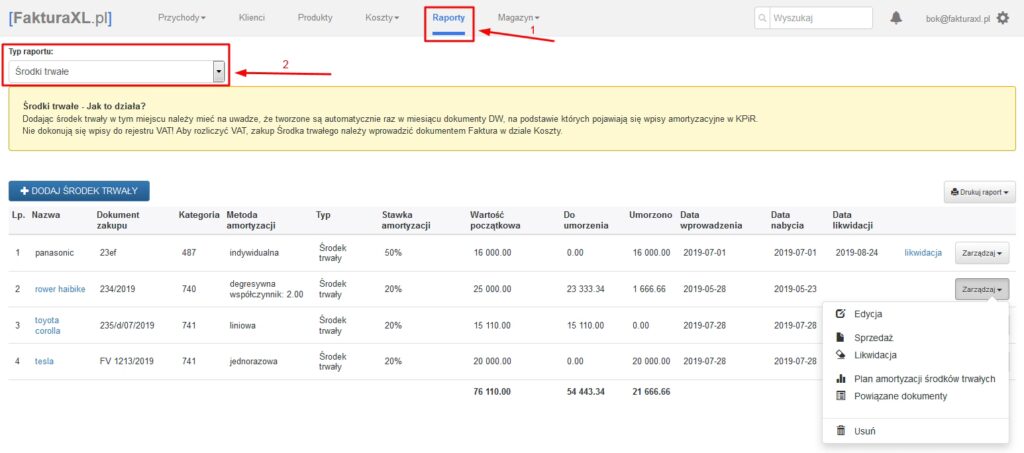Click the Edycja pencil icon in menu

[840, 314]
